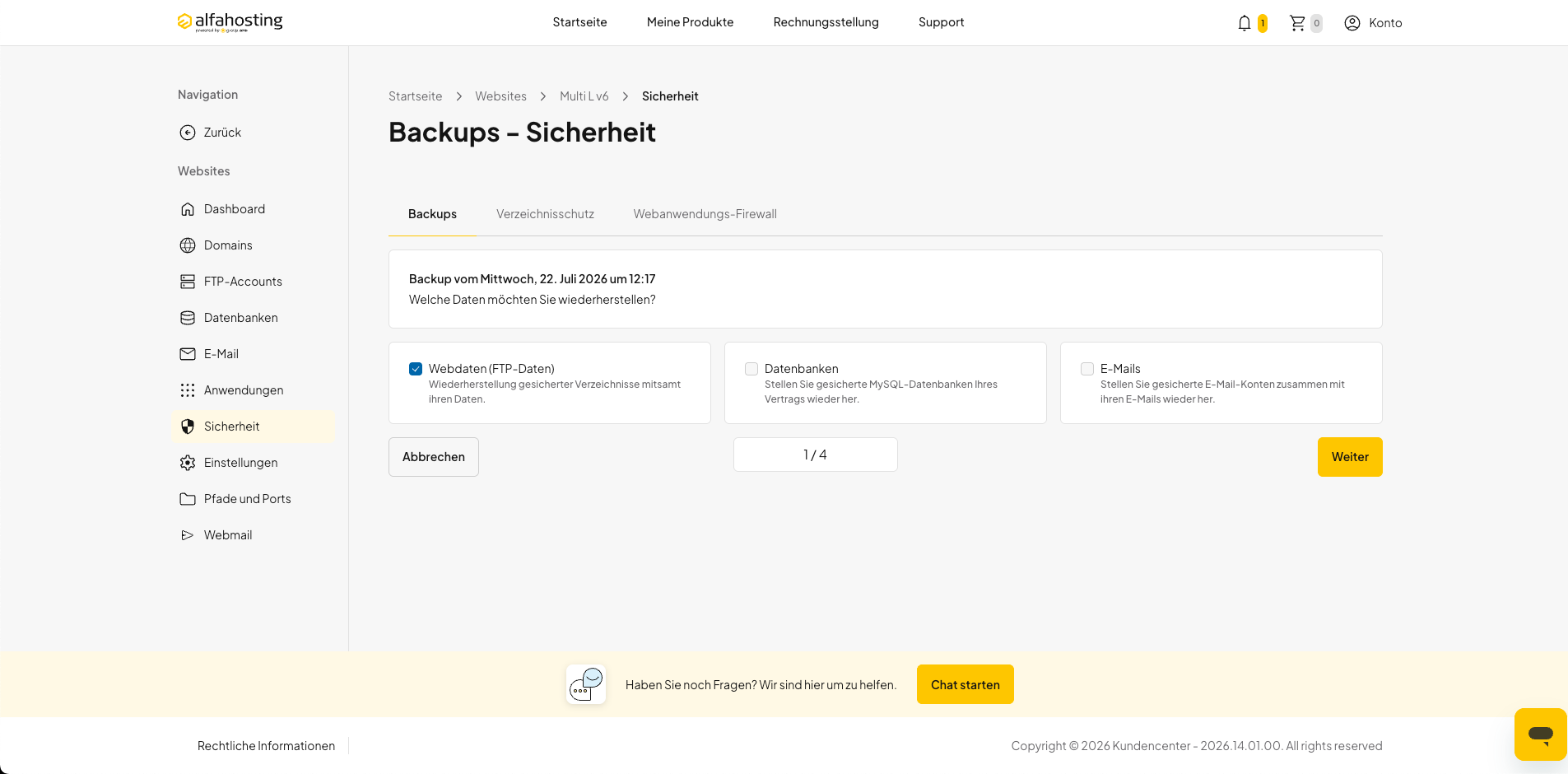This screenshot has width=1568, height=774.
Task: Click the Pfade und Ports folder icon
Action: [x=188, y=499]
